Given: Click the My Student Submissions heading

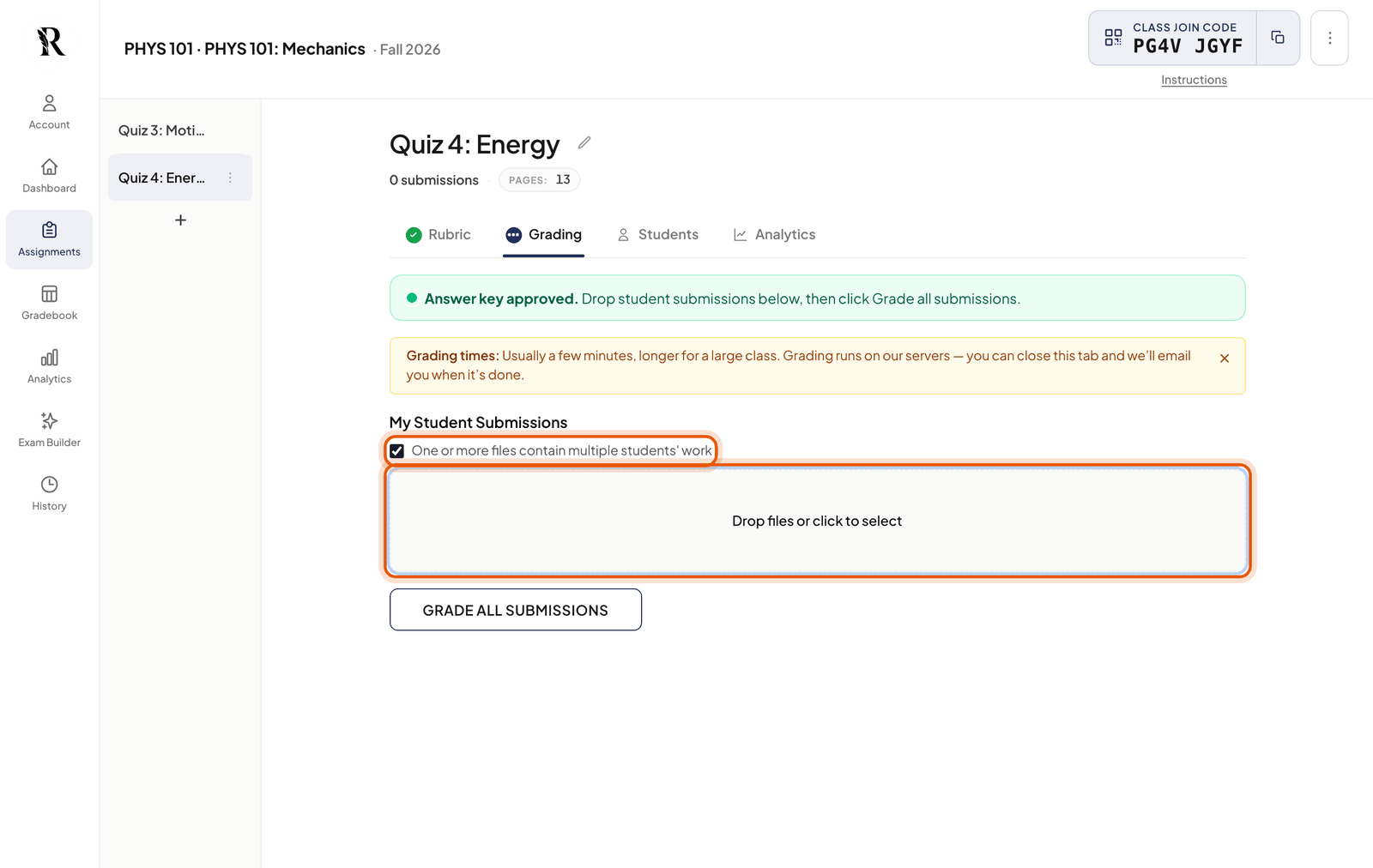Looking at the screenshot, I should pos(479,423).
